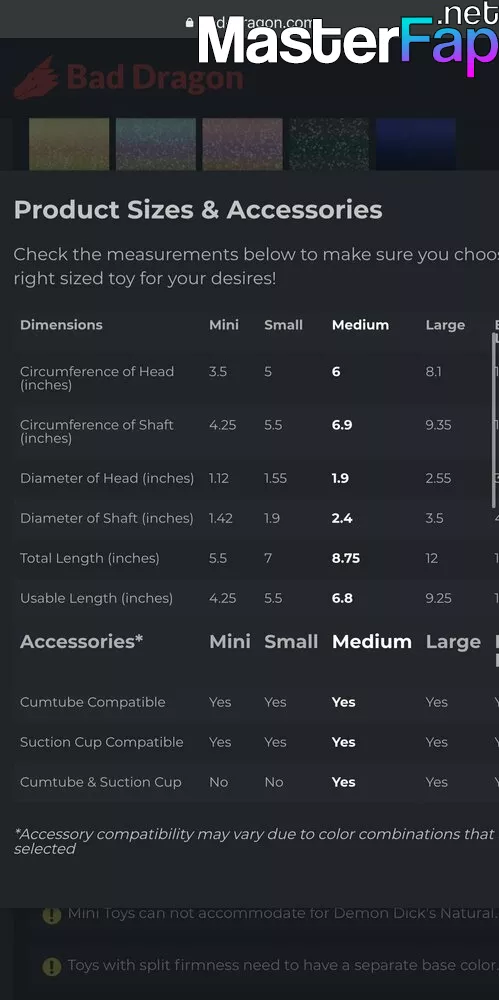The image size is (499, 1000).
Task: Choose the deep blue color swatch
Action: (x=416, y=144)
